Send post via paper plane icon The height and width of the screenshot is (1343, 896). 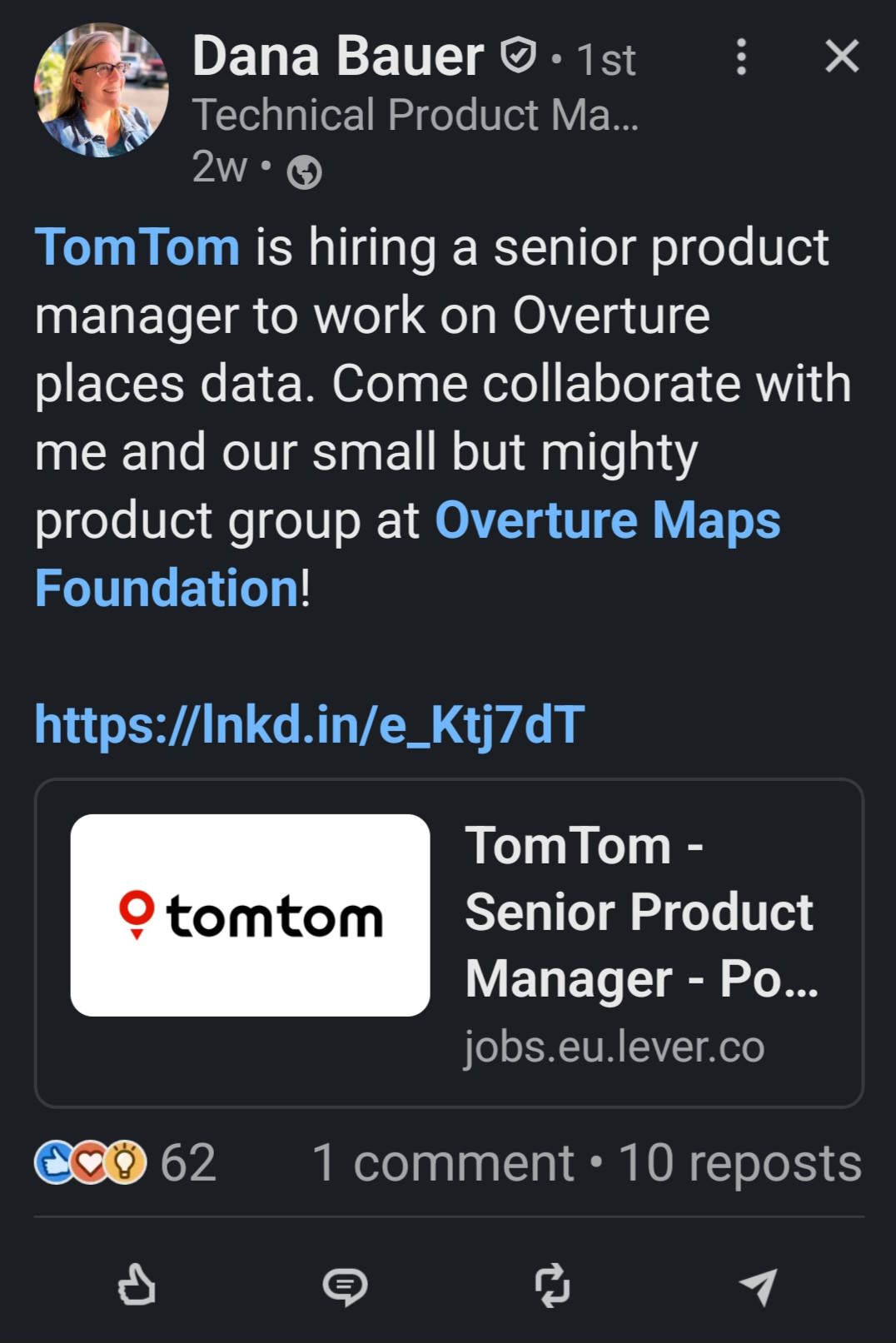click(x=758, y=1286)
